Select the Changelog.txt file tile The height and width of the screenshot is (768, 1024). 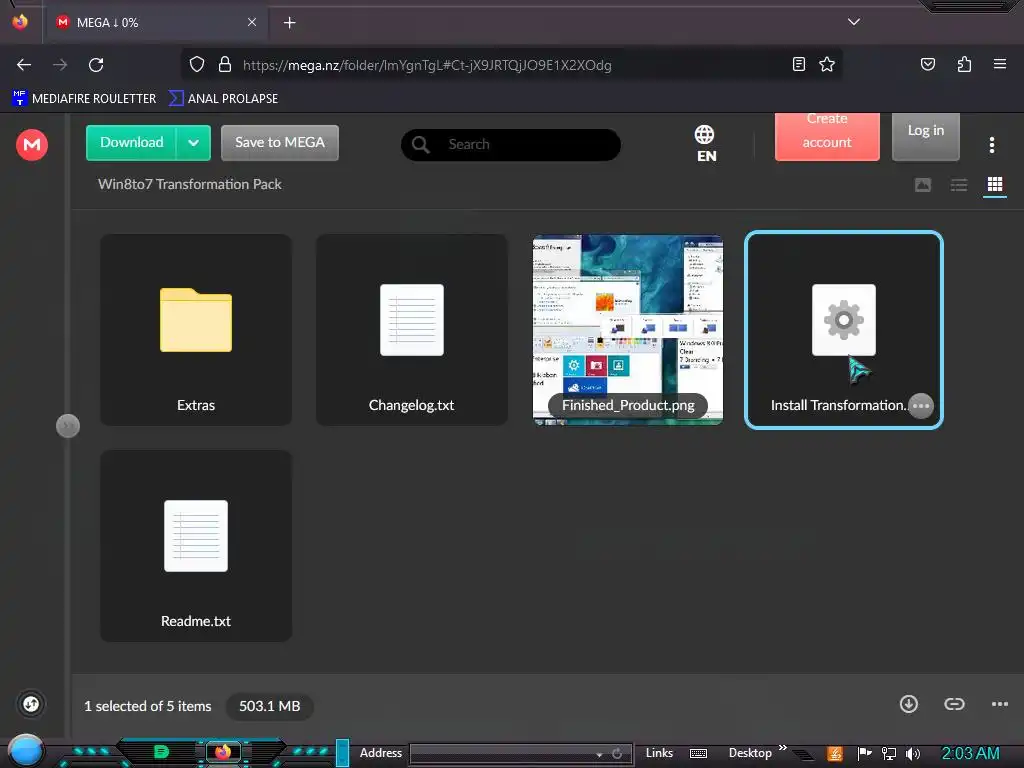click(411, 330)
